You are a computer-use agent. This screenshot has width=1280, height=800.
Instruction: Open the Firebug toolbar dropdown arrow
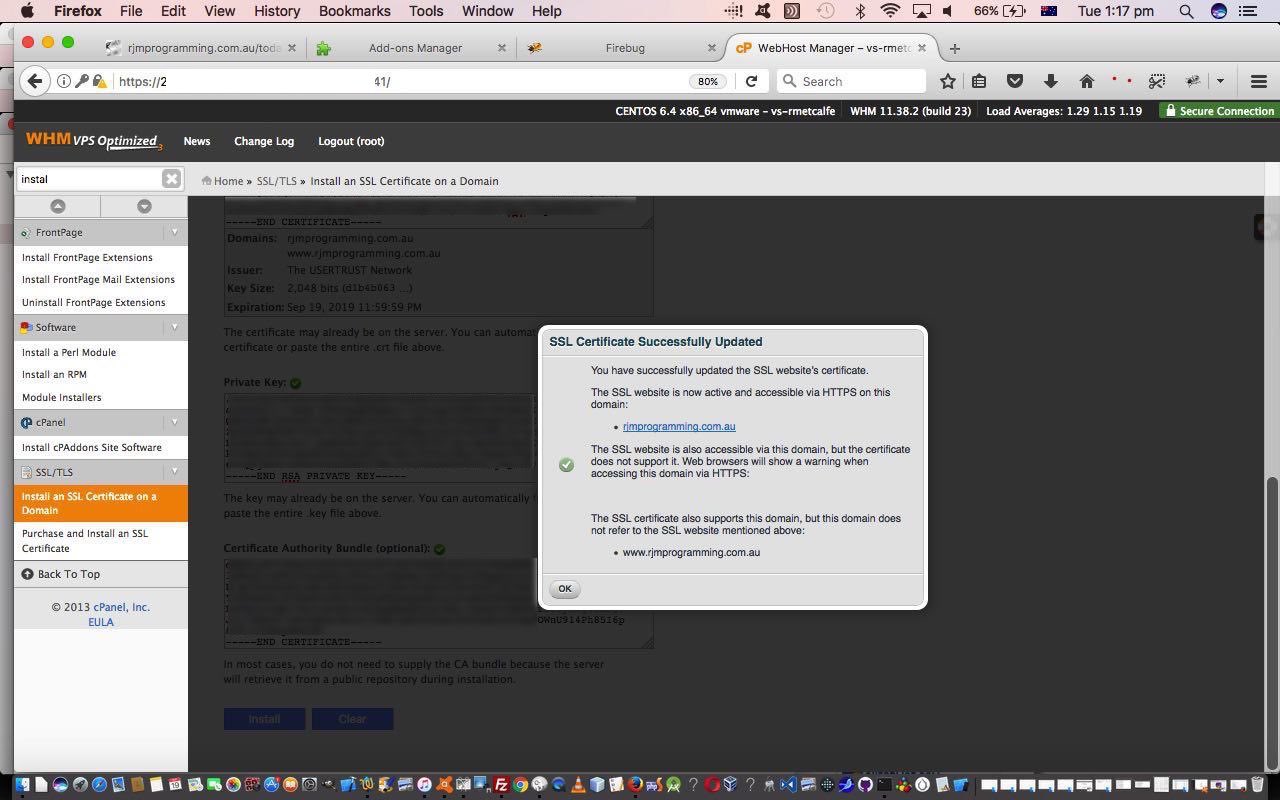pyautogui.click(x=1220, y=81)
